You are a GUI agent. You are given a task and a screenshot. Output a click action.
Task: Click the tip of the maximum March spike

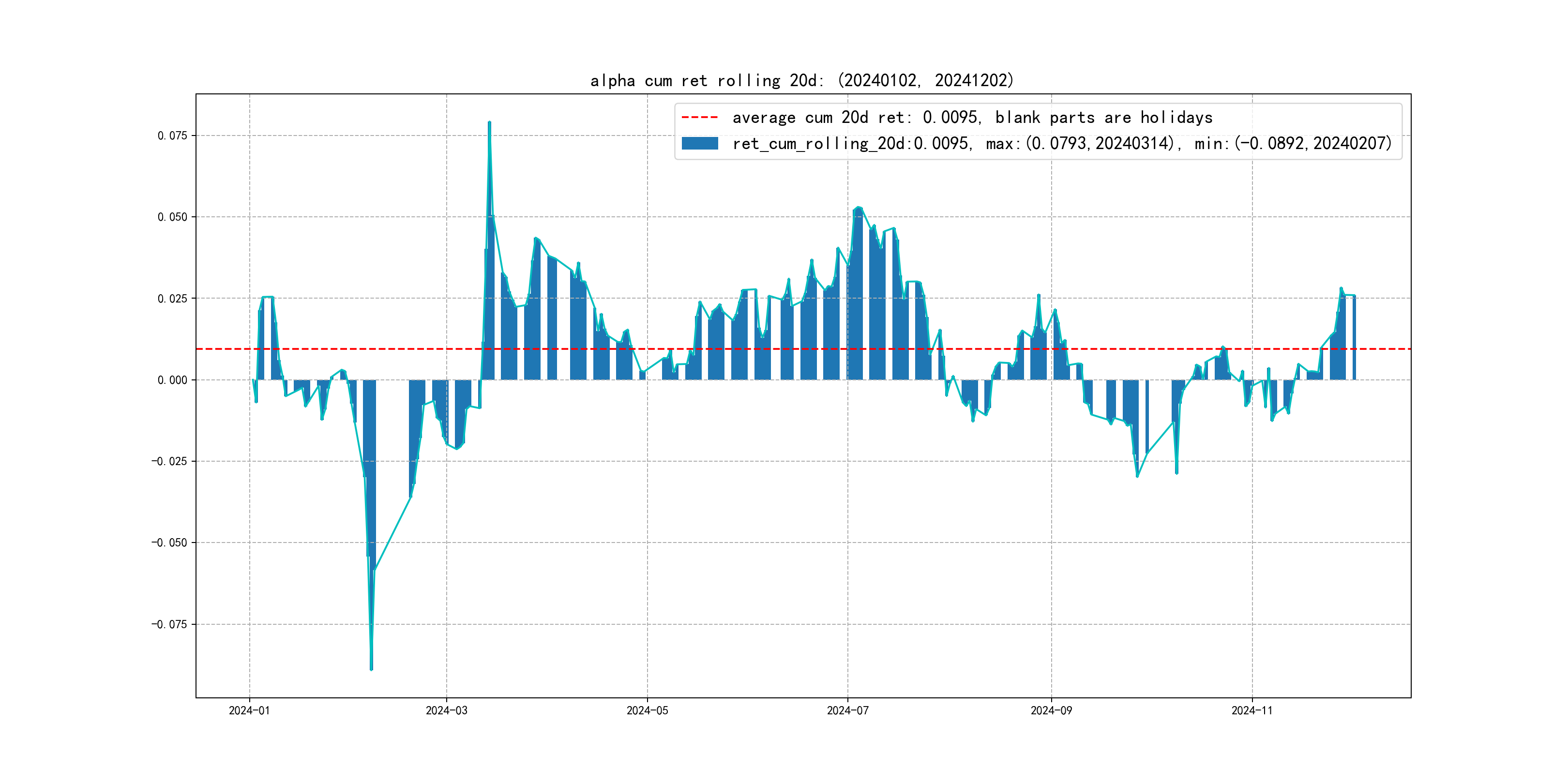[x=489, y=123]
